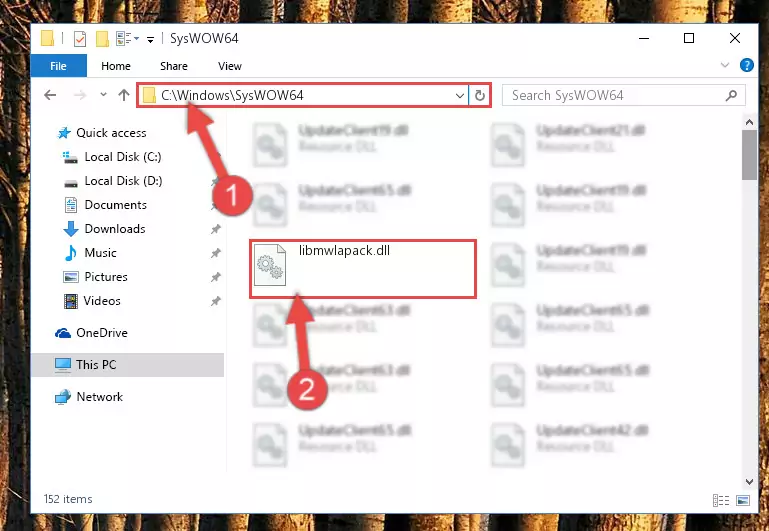Click the libmwlapack.dll gear file icon
Screen dimensions: 769x531
click(x=270, y=265)
